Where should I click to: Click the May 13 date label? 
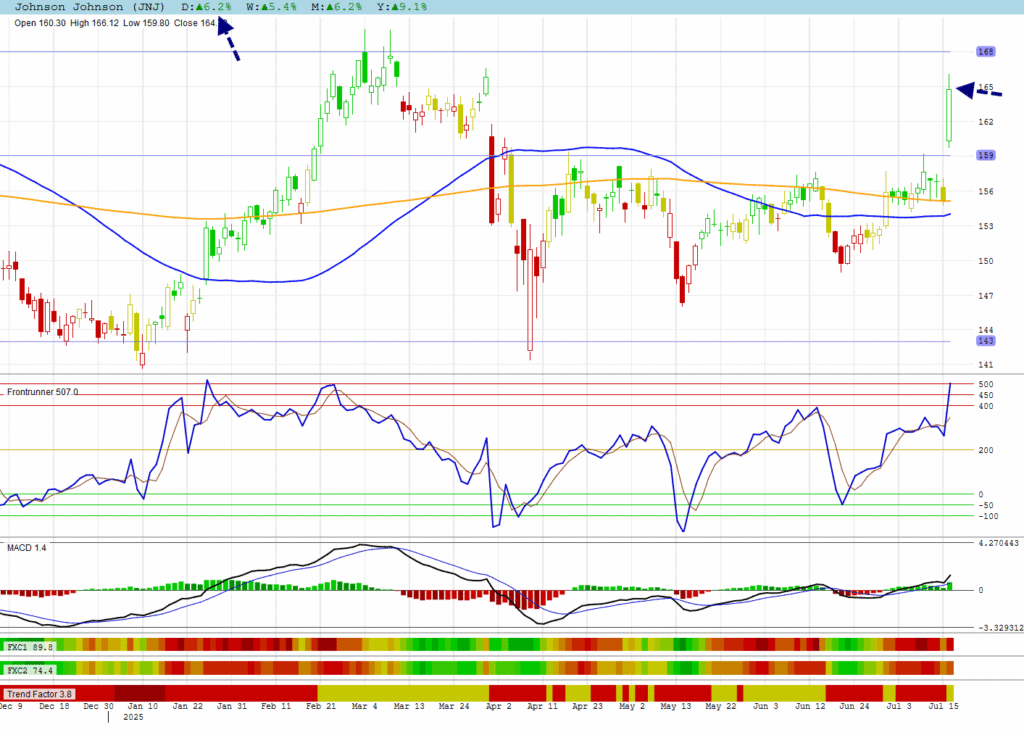676,706
